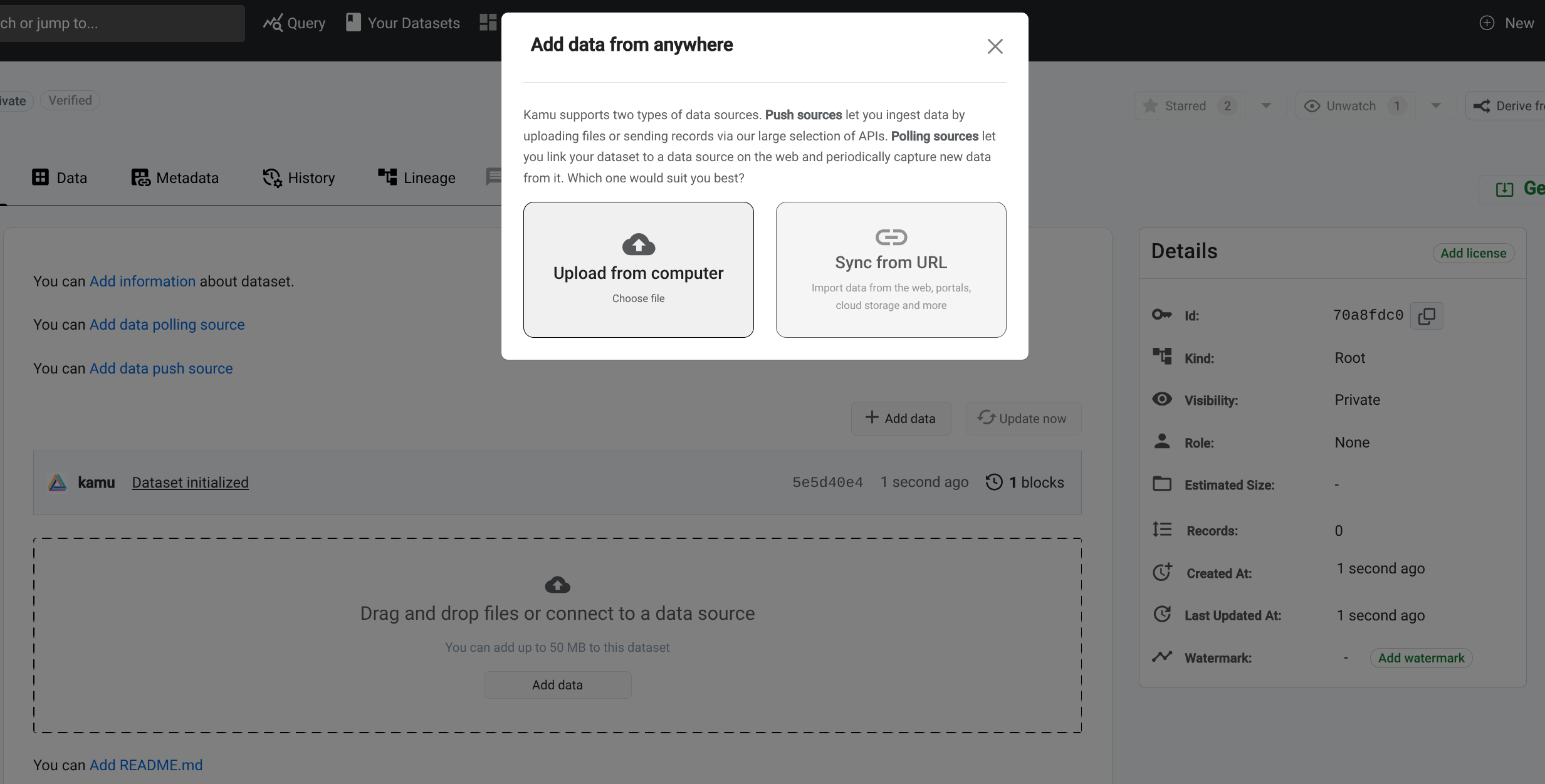Expand the Unwatch dropdown arrow
The image size is (1545, 784).
click(x=1435, y=106)
